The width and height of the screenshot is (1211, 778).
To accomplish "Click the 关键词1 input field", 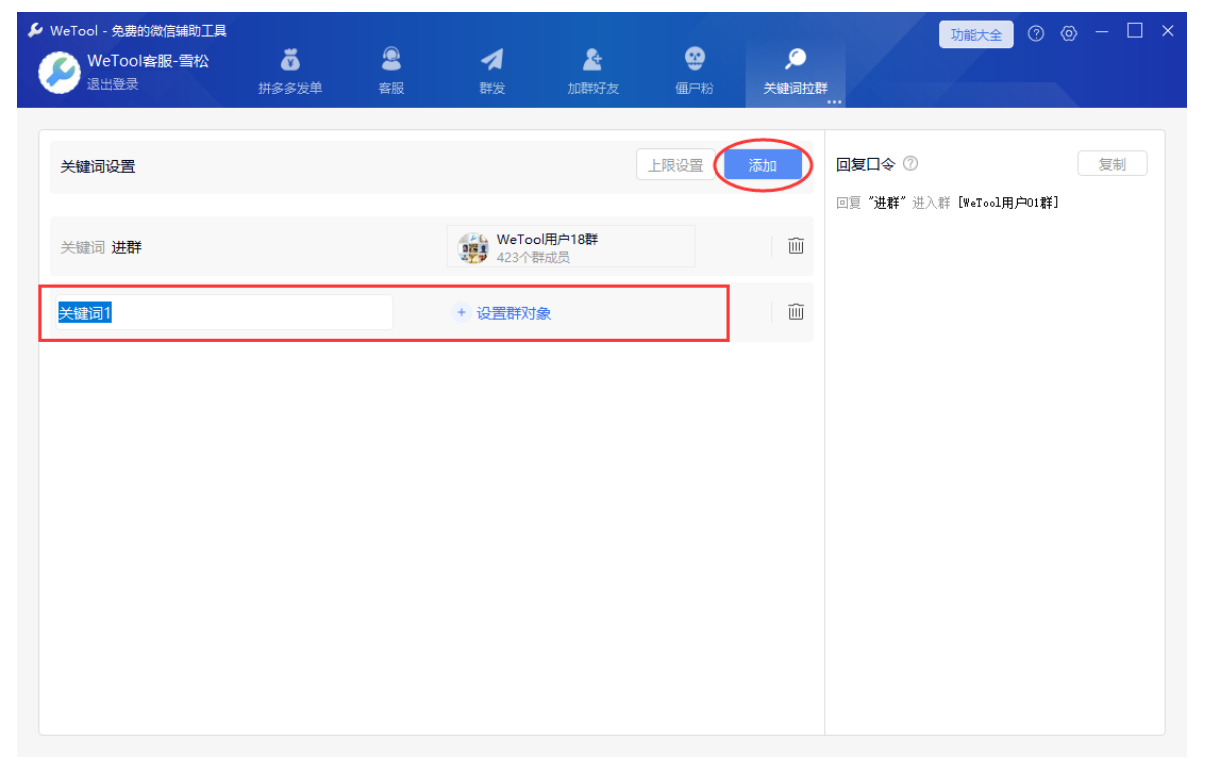I will coord(222,313).
